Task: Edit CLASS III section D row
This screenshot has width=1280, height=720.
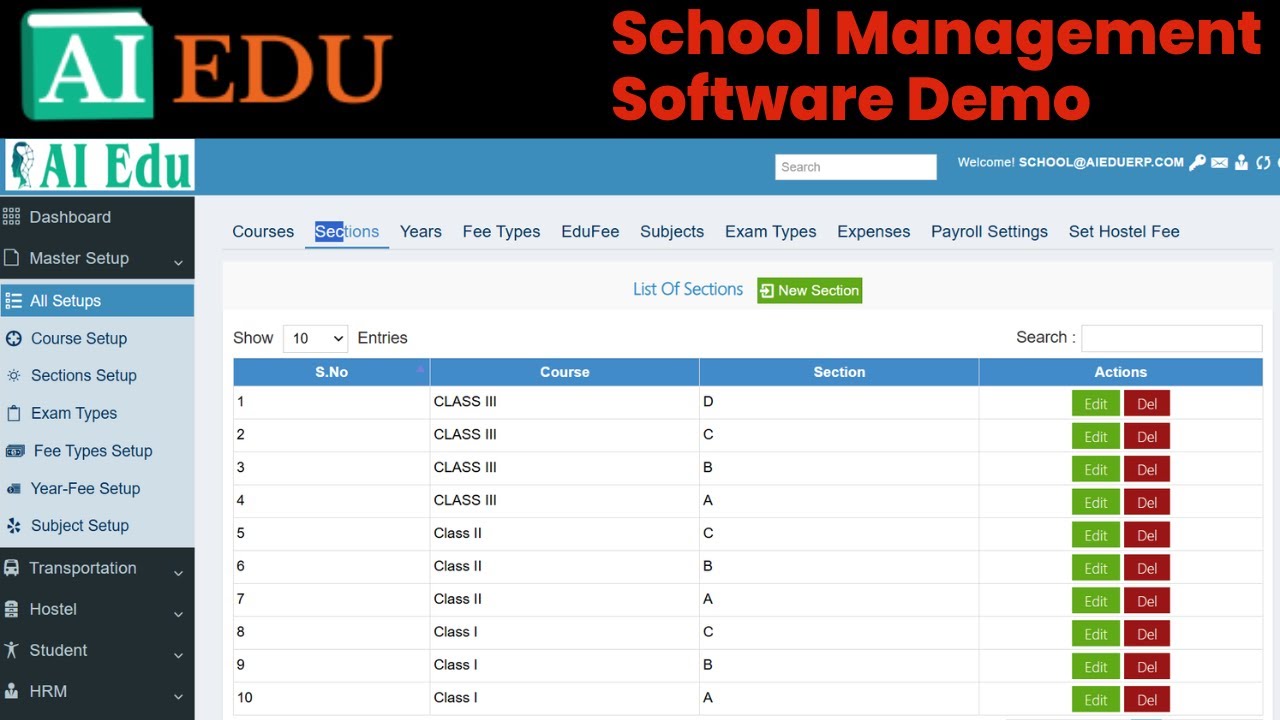Action: [1096, 404]
